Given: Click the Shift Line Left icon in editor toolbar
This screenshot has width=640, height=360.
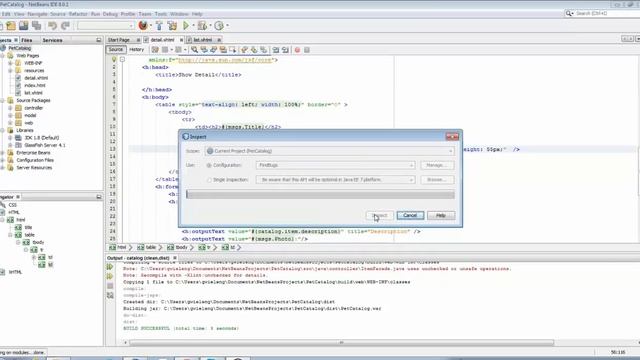Looking at the screenshot, I should pyautogui.click(x=276, y=50).
